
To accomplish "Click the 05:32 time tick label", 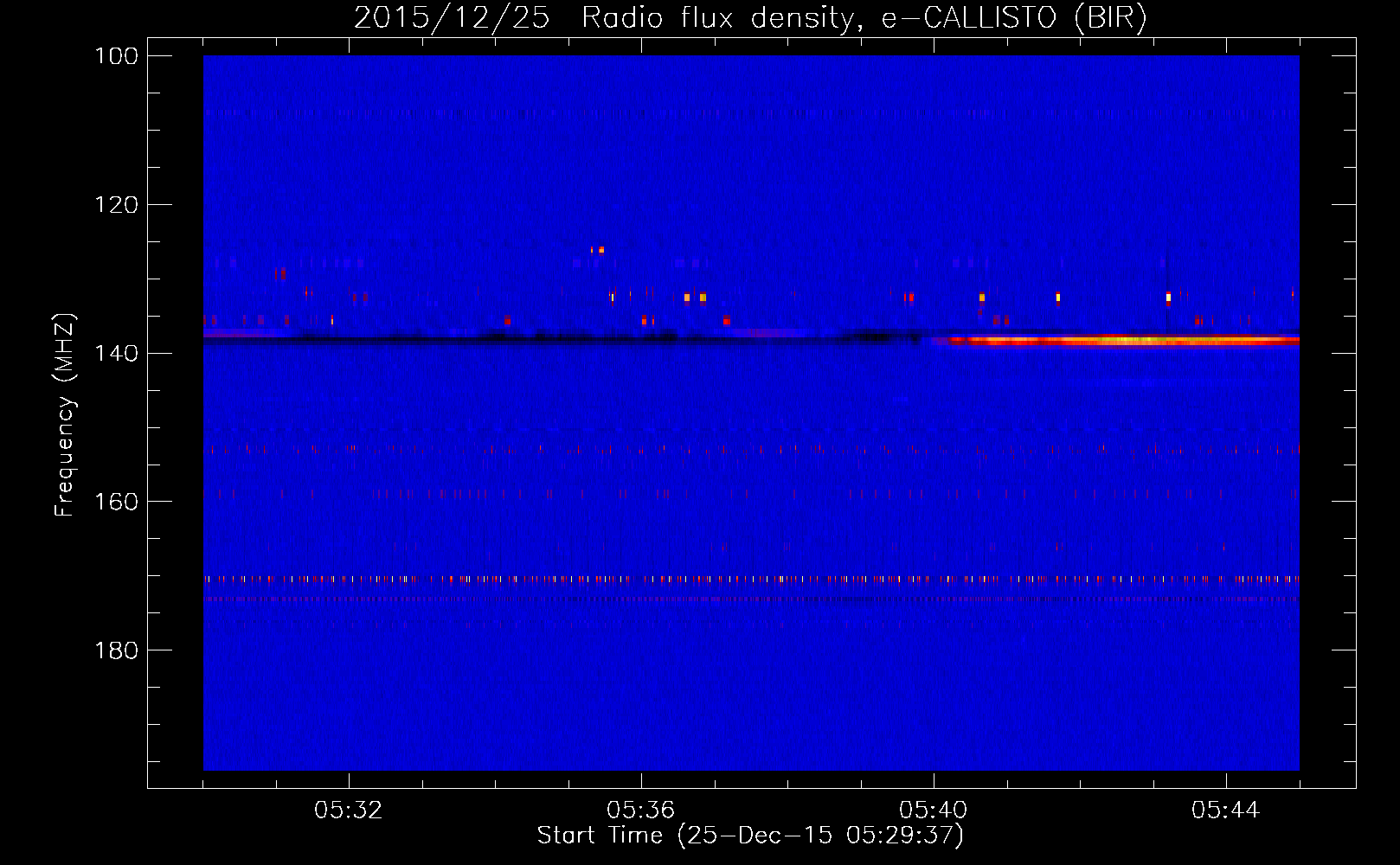I will [x=349, y=811].
